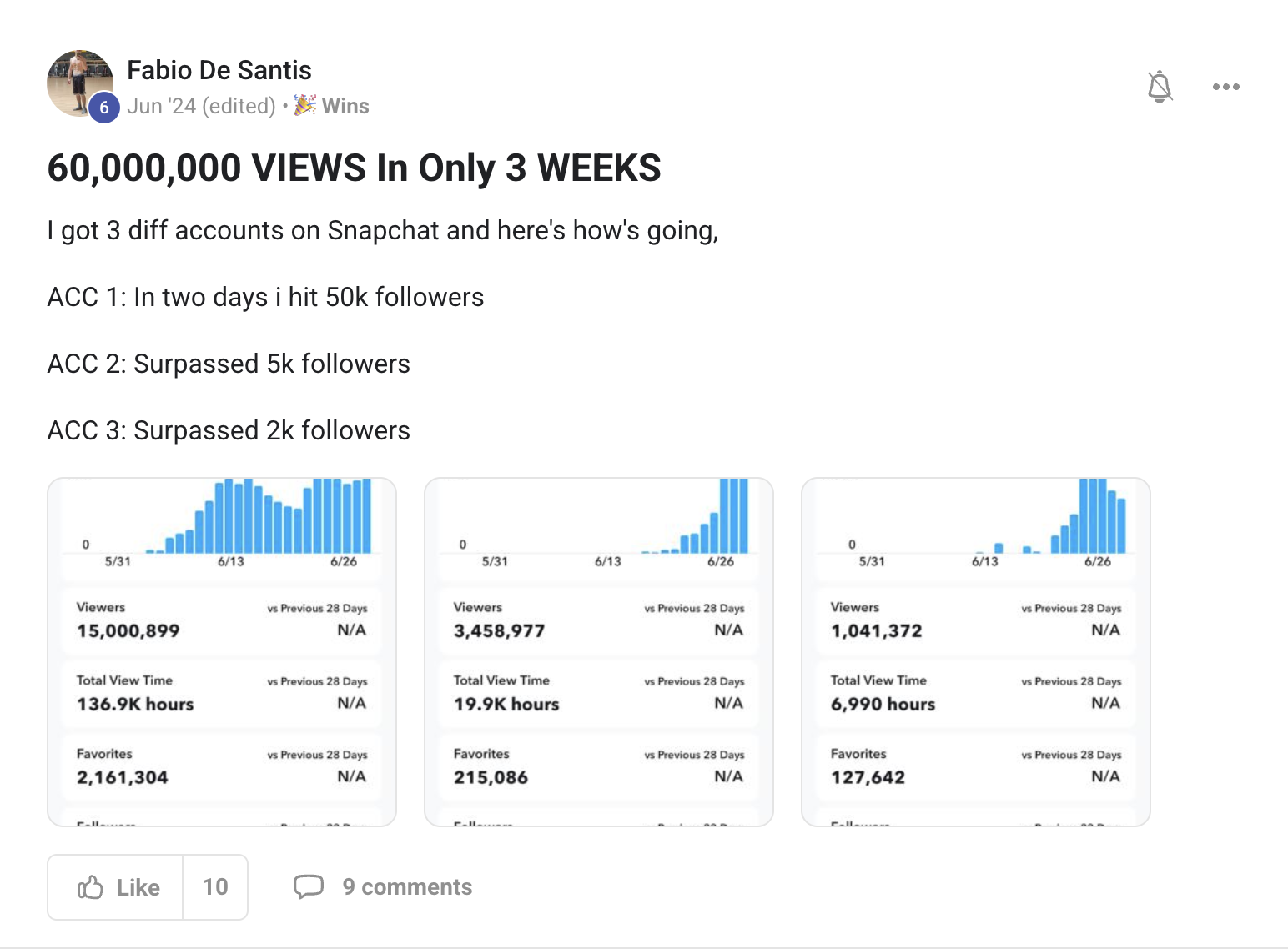View the 10 likes count

click(215, 887)
